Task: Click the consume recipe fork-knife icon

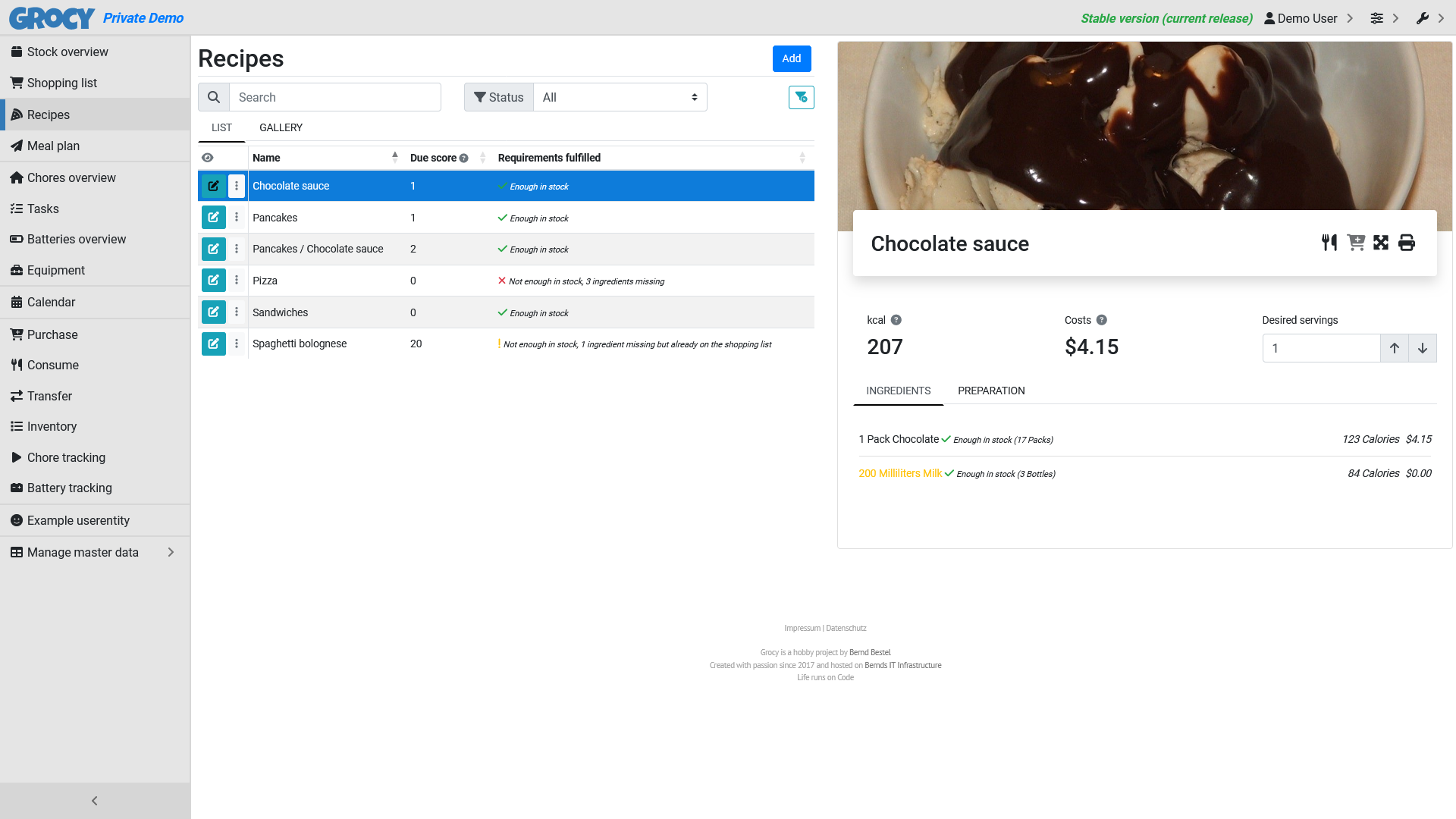Action: click(1329, 243)
